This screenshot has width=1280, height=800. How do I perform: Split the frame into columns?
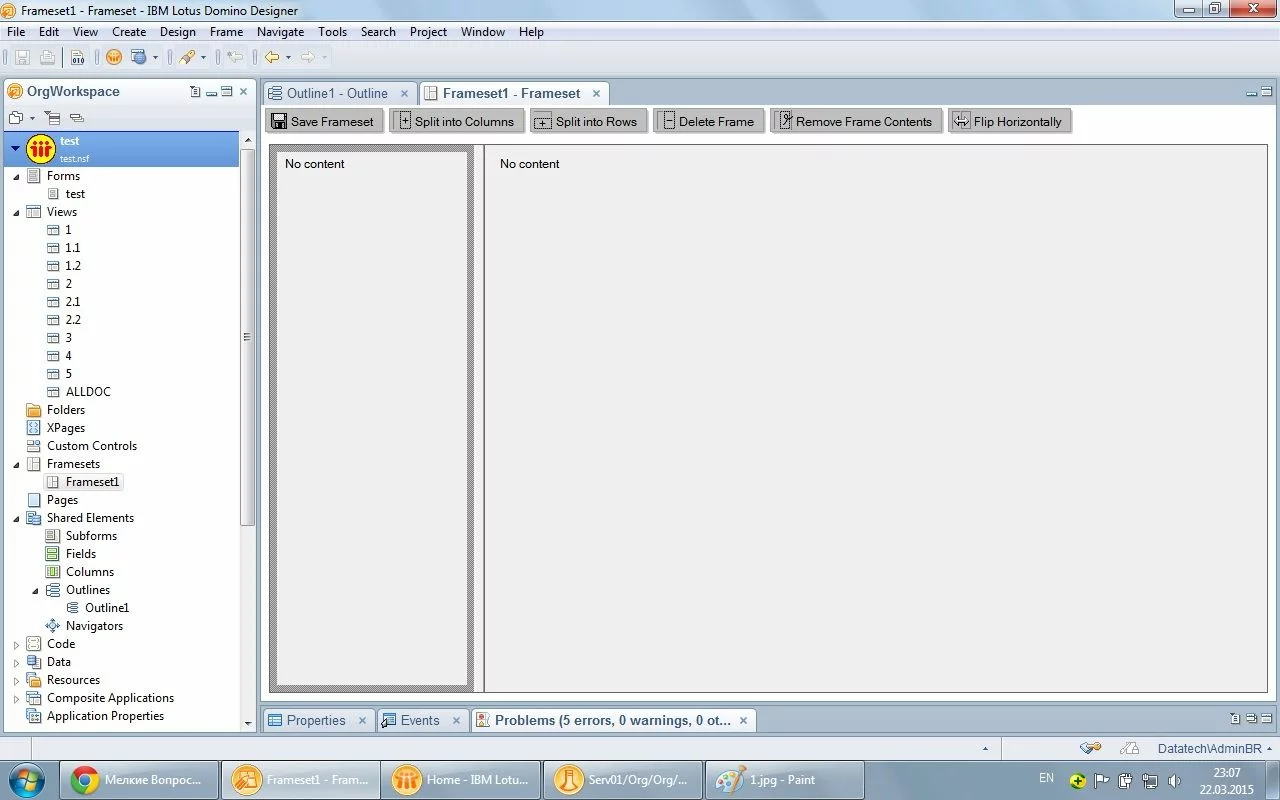457,121
